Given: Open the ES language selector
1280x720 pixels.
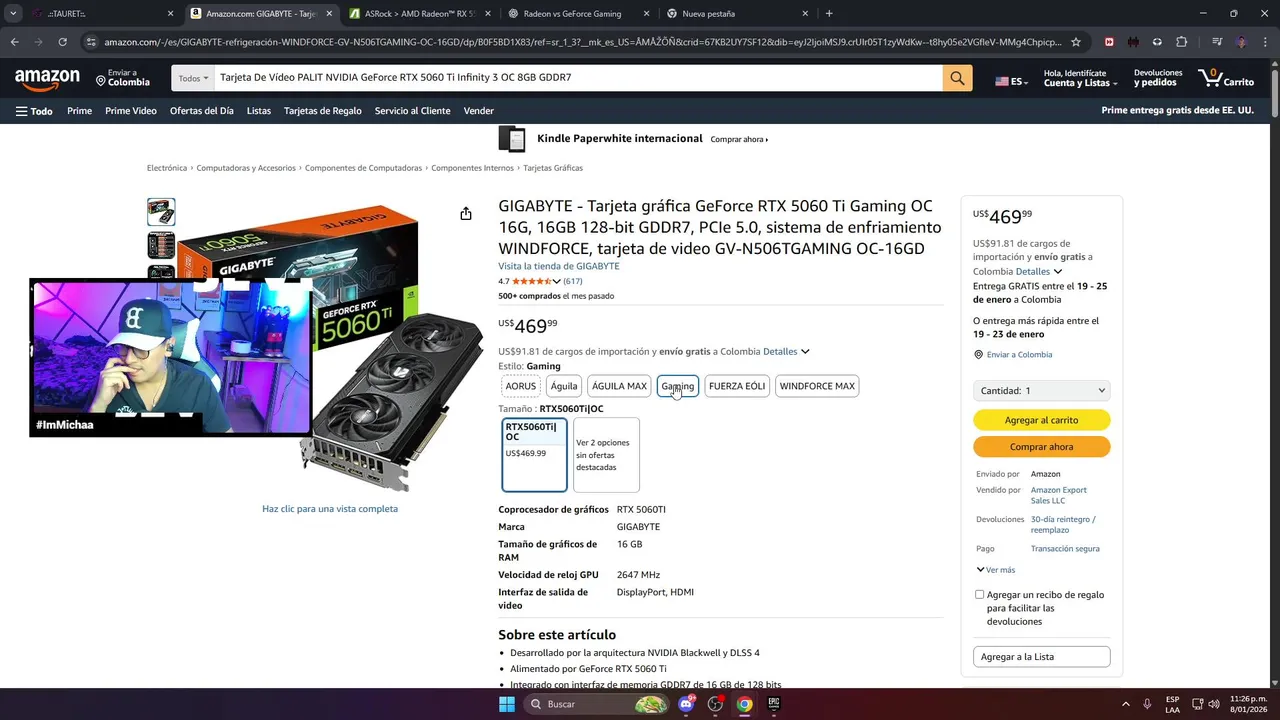Looking at the screenshot, I should point(1011,81).
